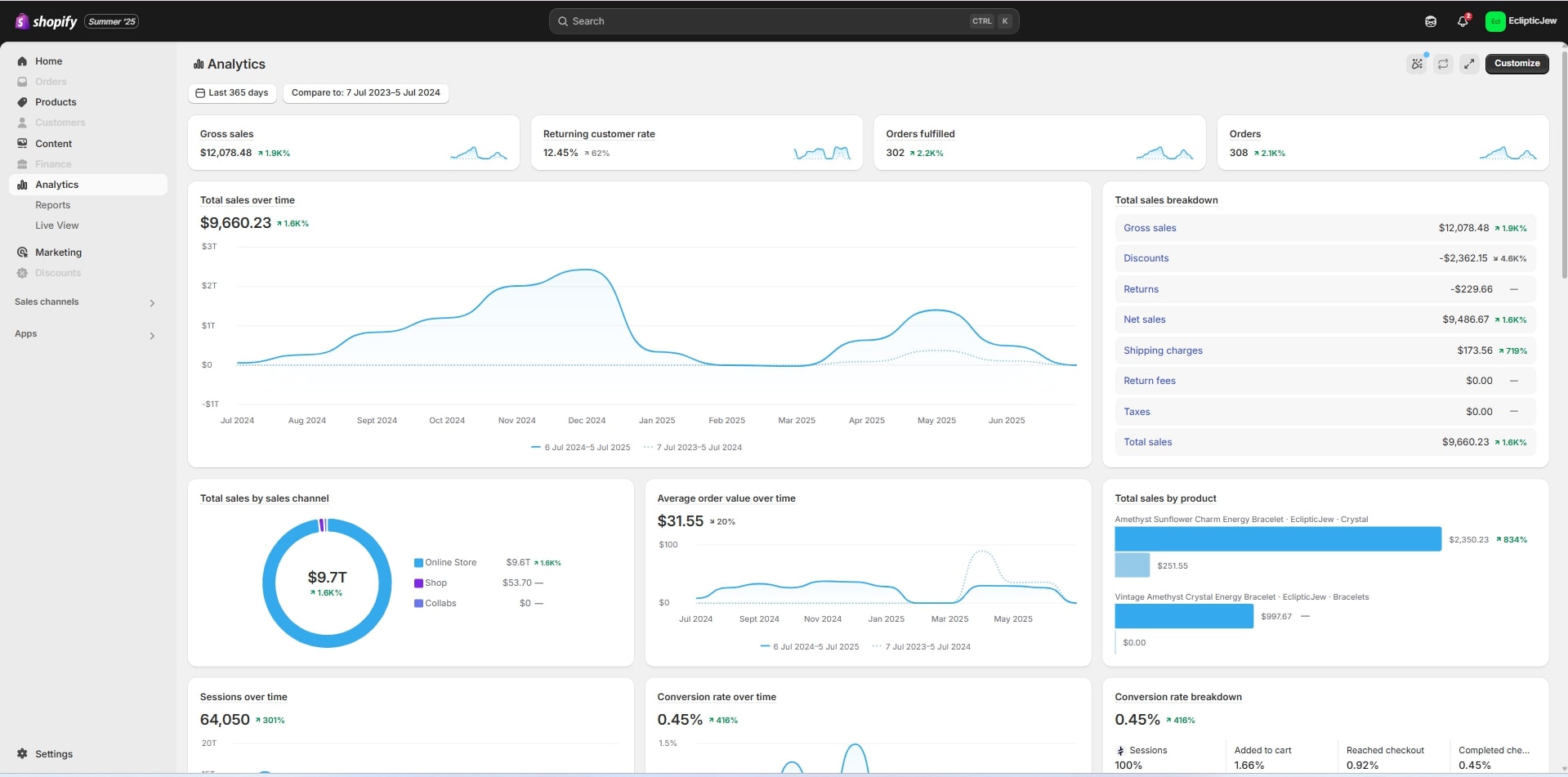The image size is (1568, 777).
Task: Click the Orders sidebar icon
Action: pos(22,82)
